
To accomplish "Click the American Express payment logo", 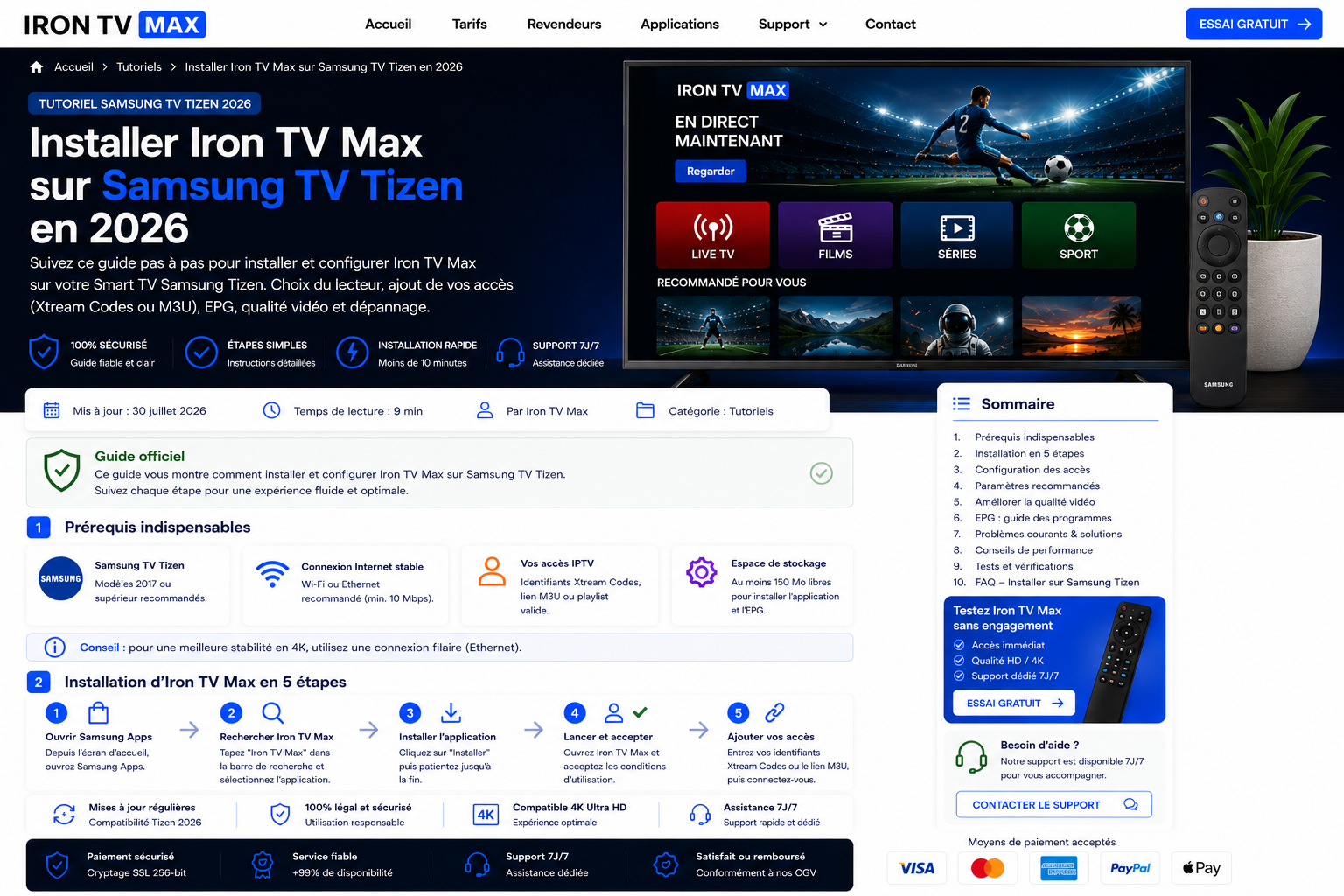I will 1059,868.
